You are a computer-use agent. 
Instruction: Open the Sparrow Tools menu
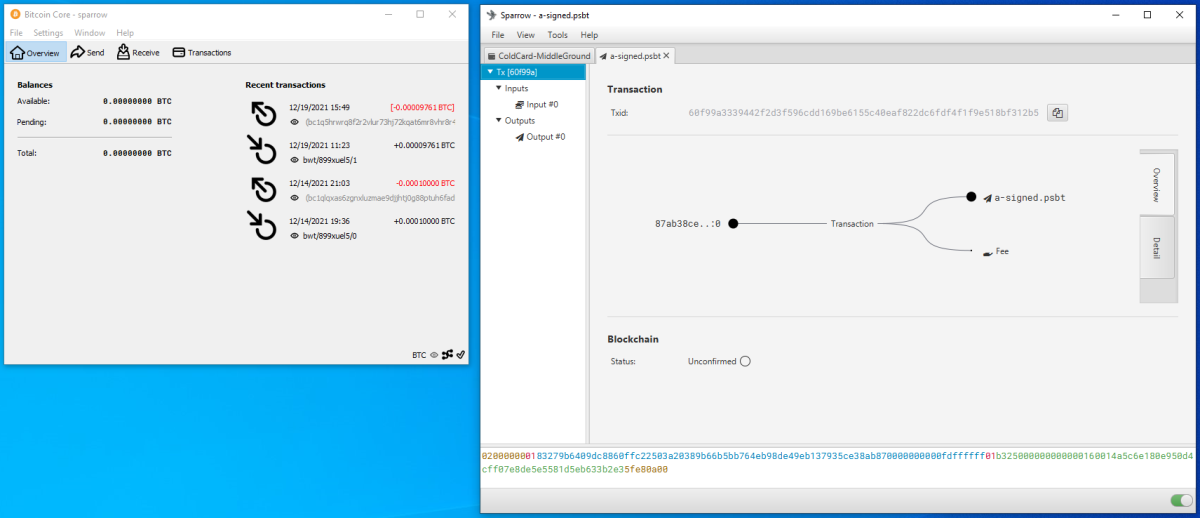558,35
